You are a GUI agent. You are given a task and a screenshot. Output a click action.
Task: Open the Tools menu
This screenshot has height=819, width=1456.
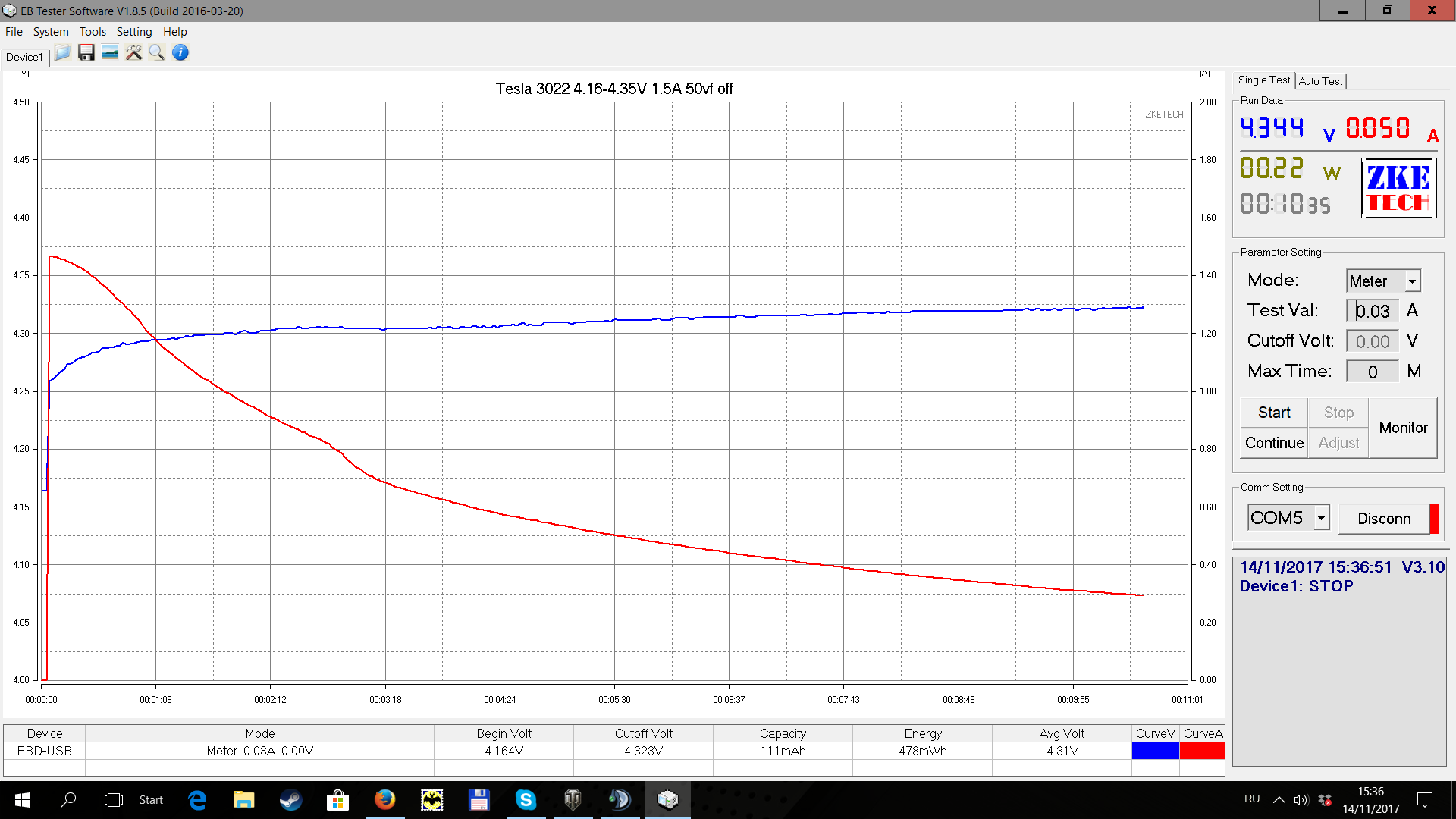[93, 32]
